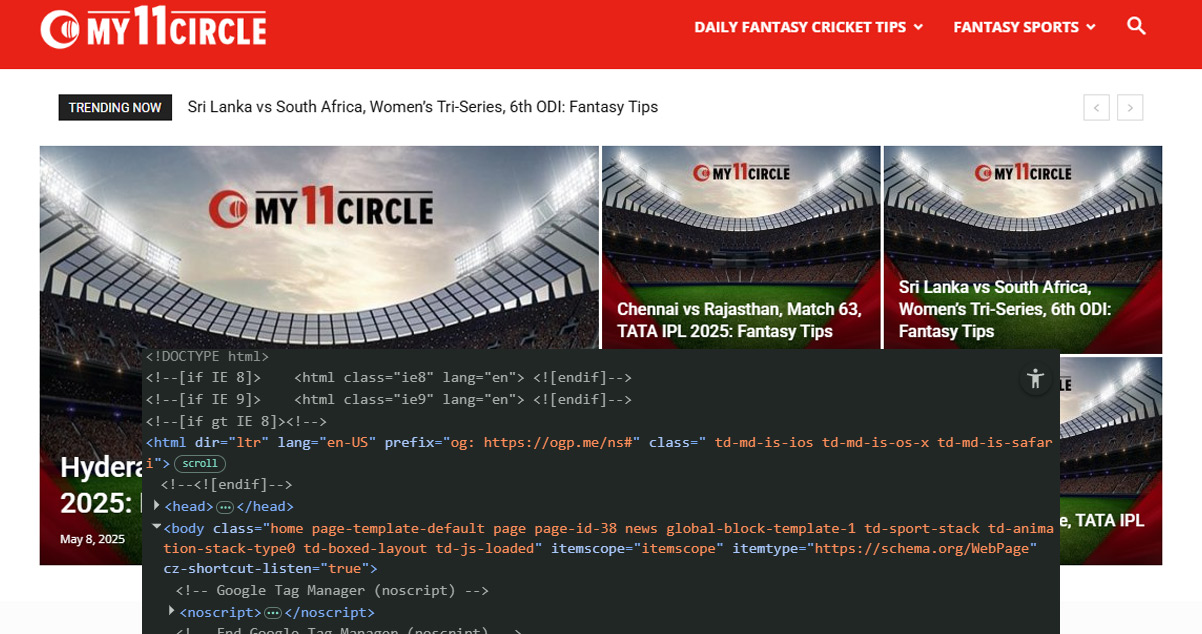Open Daily Fantasy Cricket Tips menu
Viewport: 1202px width, 634px height.
pos(808,27)
